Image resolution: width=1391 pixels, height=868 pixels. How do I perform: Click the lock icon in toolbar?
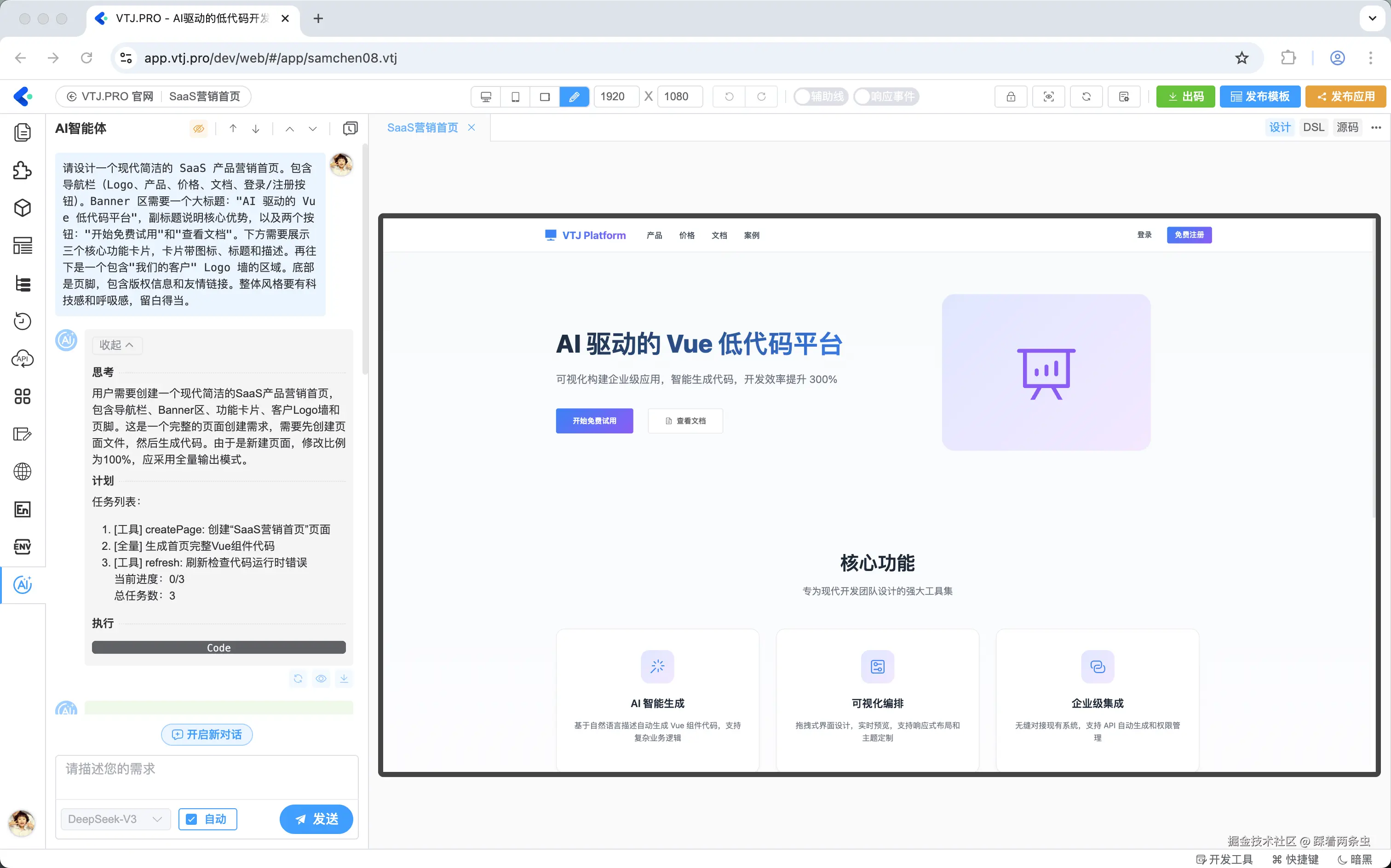point(1010,97)
